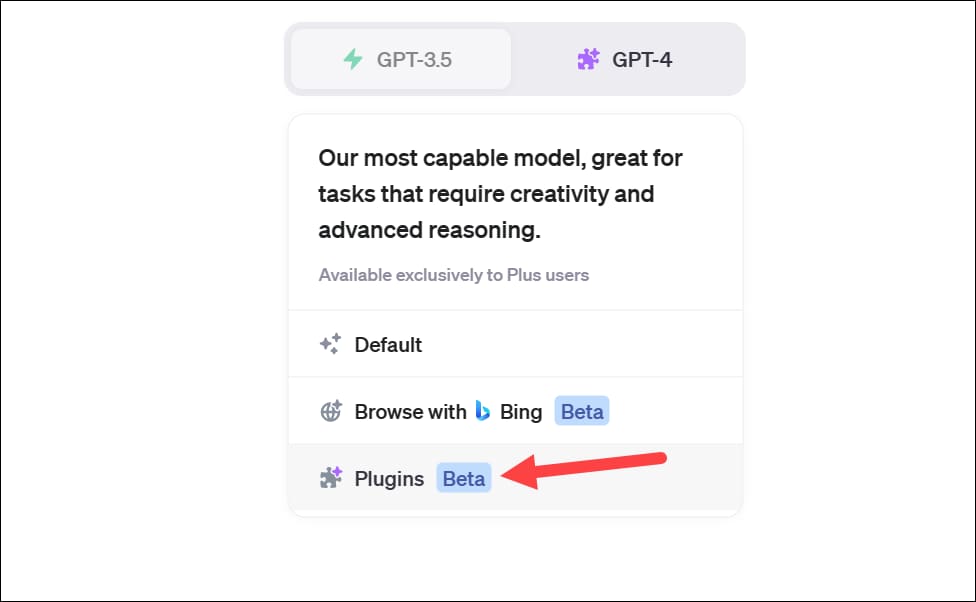Click the Beta badge beside Plugins
This screenshot has width=976, height=602.
464,478
